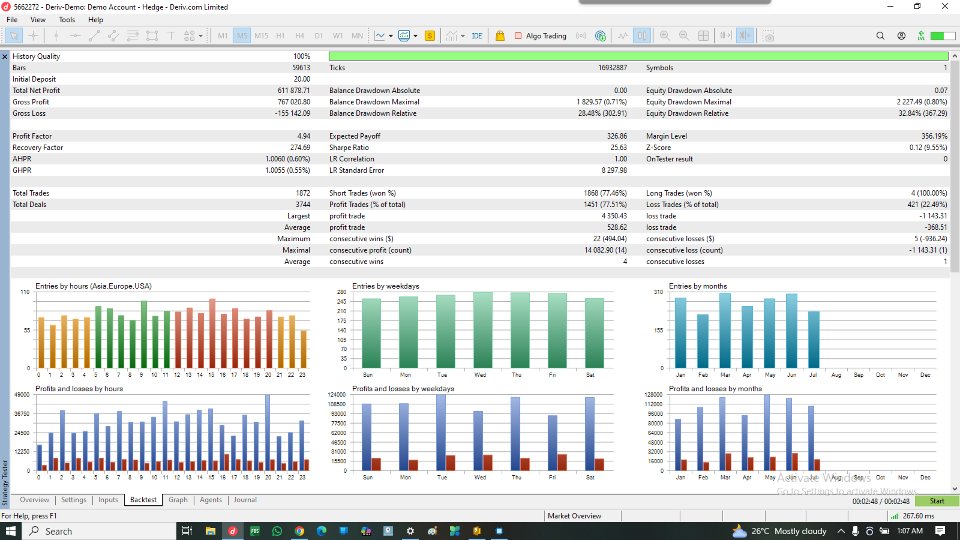This screenshot has height=540, width=960.
Task: Open Google Chrome from the taskbar
Action: 299,531
